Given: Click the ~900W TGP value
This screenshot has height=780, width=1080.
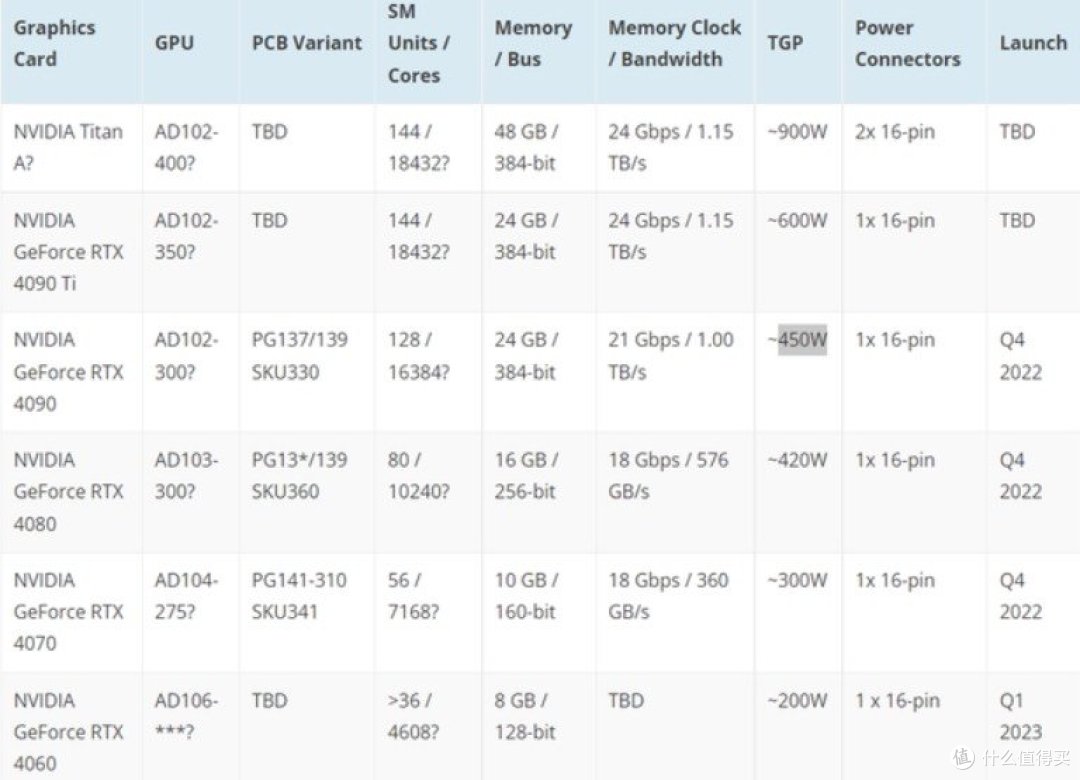Looking at the screenshot, I should click(x=798, y=132).
